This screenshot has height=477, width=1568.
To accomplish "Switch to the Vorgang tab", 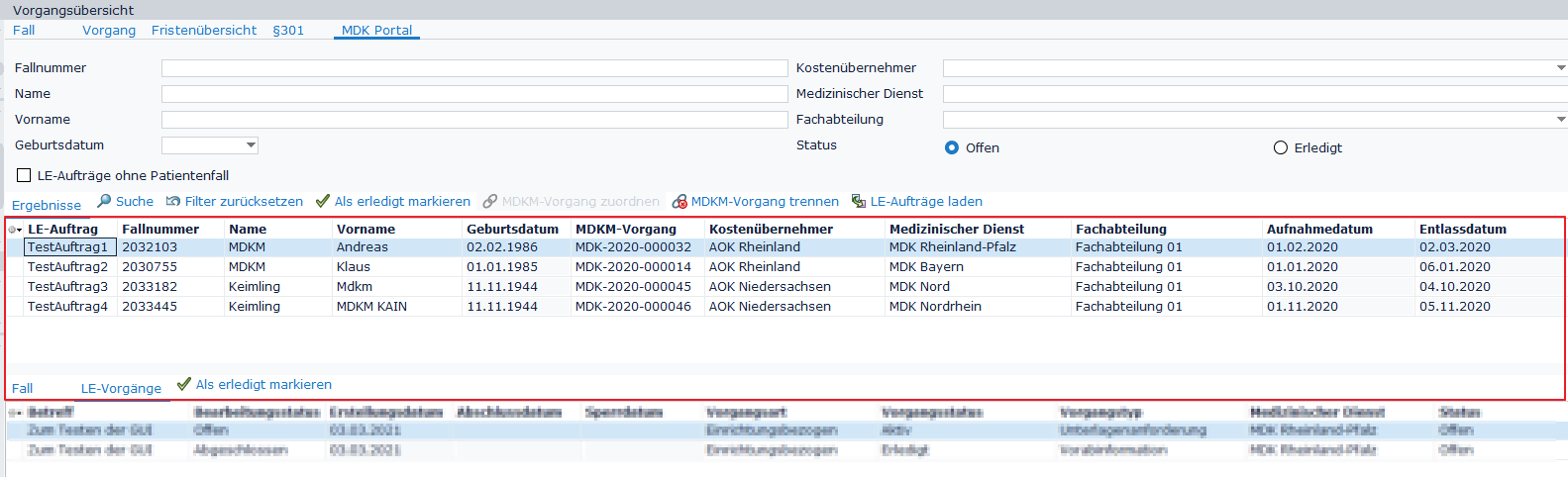I will click(x=109, y=31).
